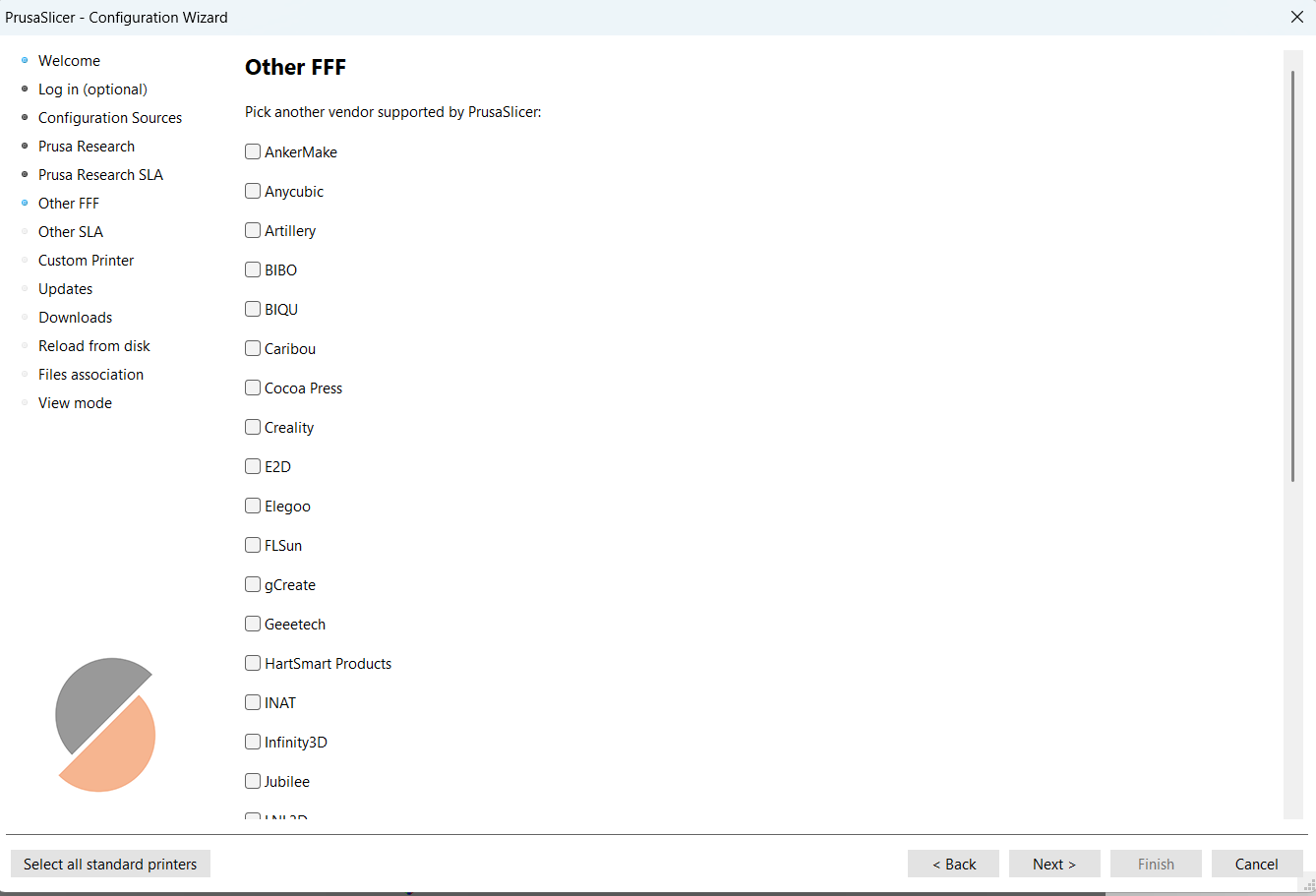
Task: Click the vertical scrollbar thumb
Action: [1292, 275]
